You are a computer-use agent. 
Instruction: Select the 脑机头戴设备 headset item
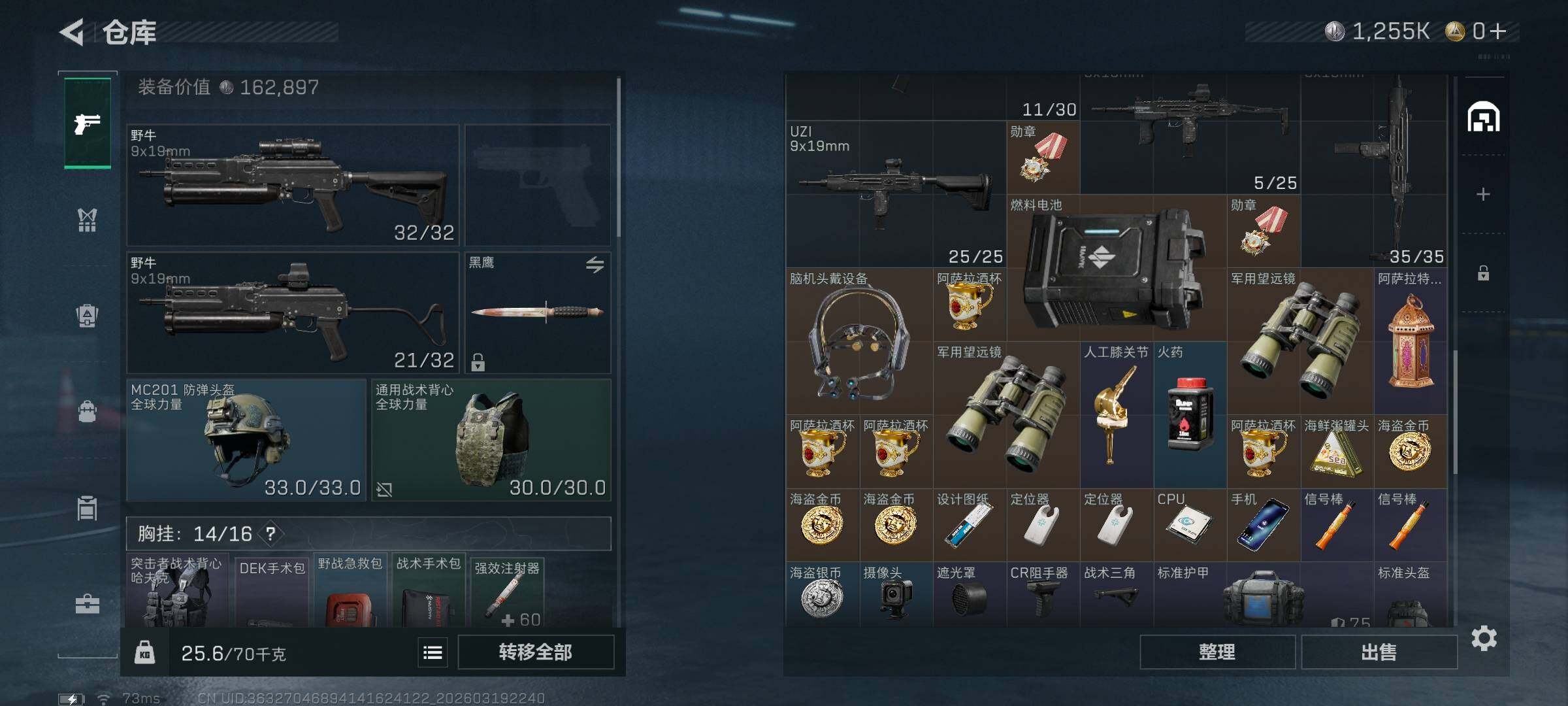859,341
